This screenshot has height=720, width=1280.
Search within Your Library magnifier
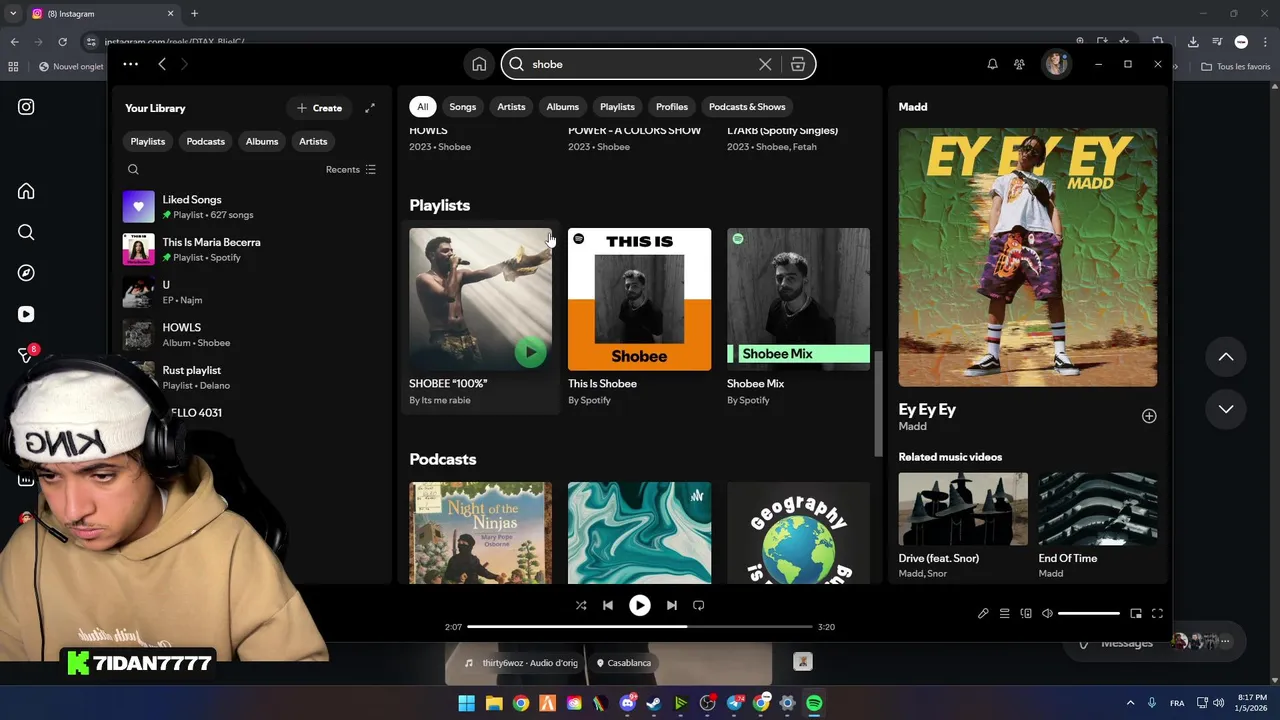click(x=133, y=170)
